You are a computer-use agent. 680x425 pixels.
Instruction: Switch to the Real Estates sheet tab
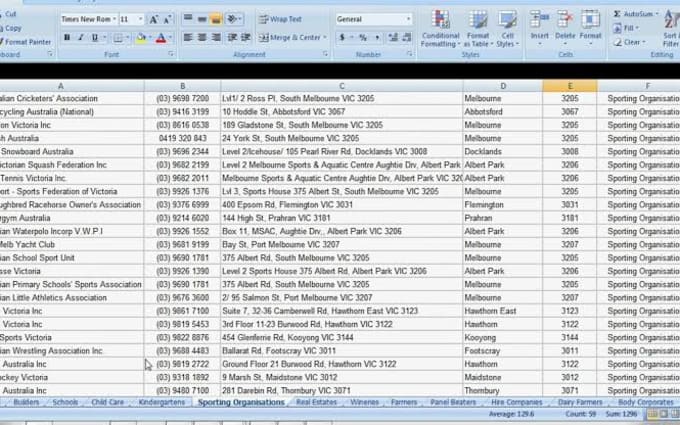coord(317,402)
